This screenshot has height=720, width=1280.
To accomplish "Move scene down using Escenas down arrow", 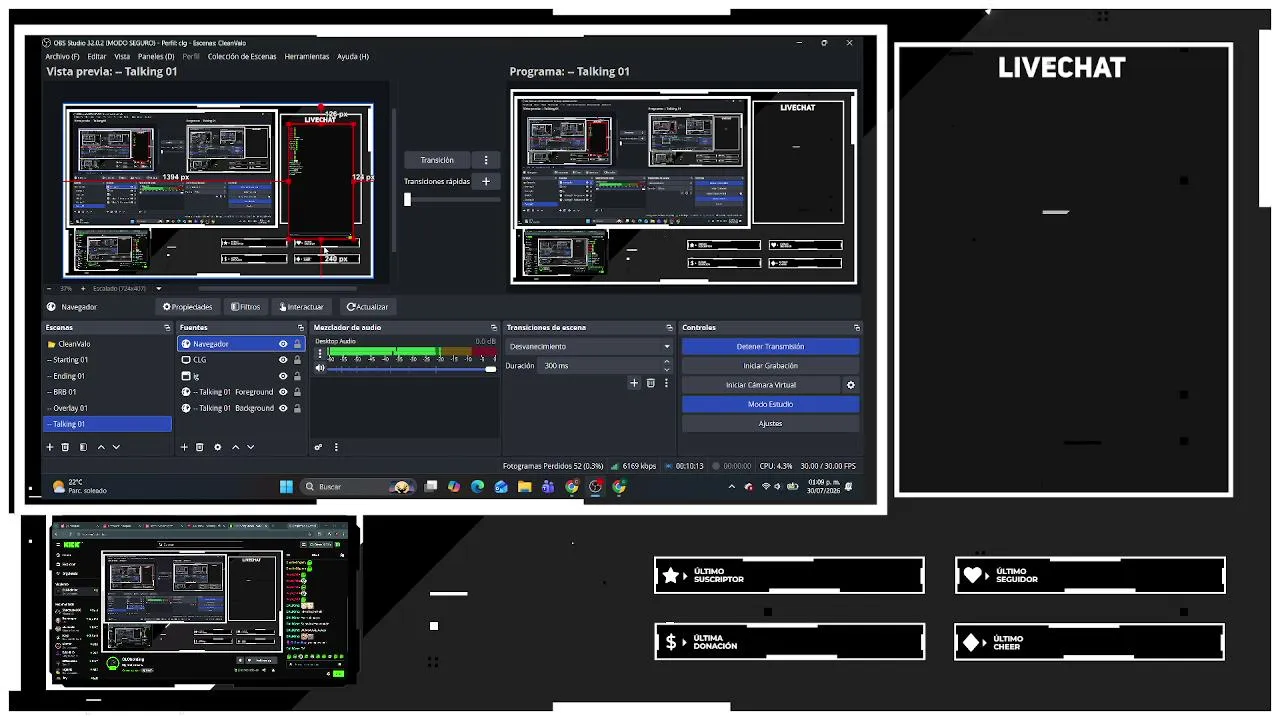I will click(116, 447).
